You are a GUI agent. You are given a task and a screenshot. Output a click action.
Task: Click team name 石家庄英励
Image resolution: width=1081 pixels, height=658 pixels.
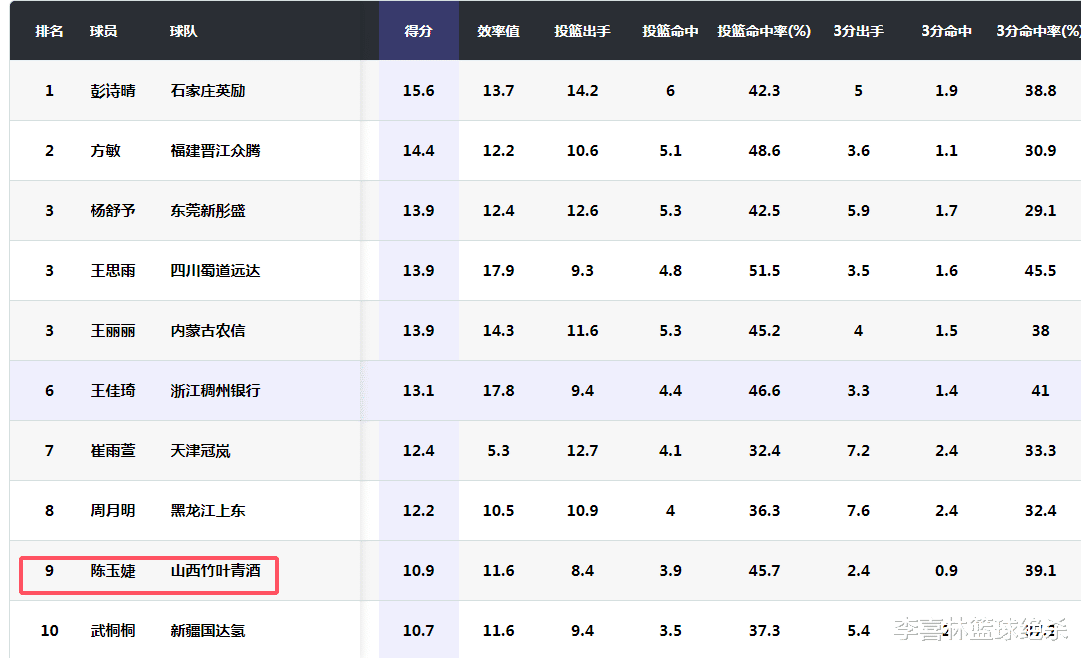coord(208,91)
